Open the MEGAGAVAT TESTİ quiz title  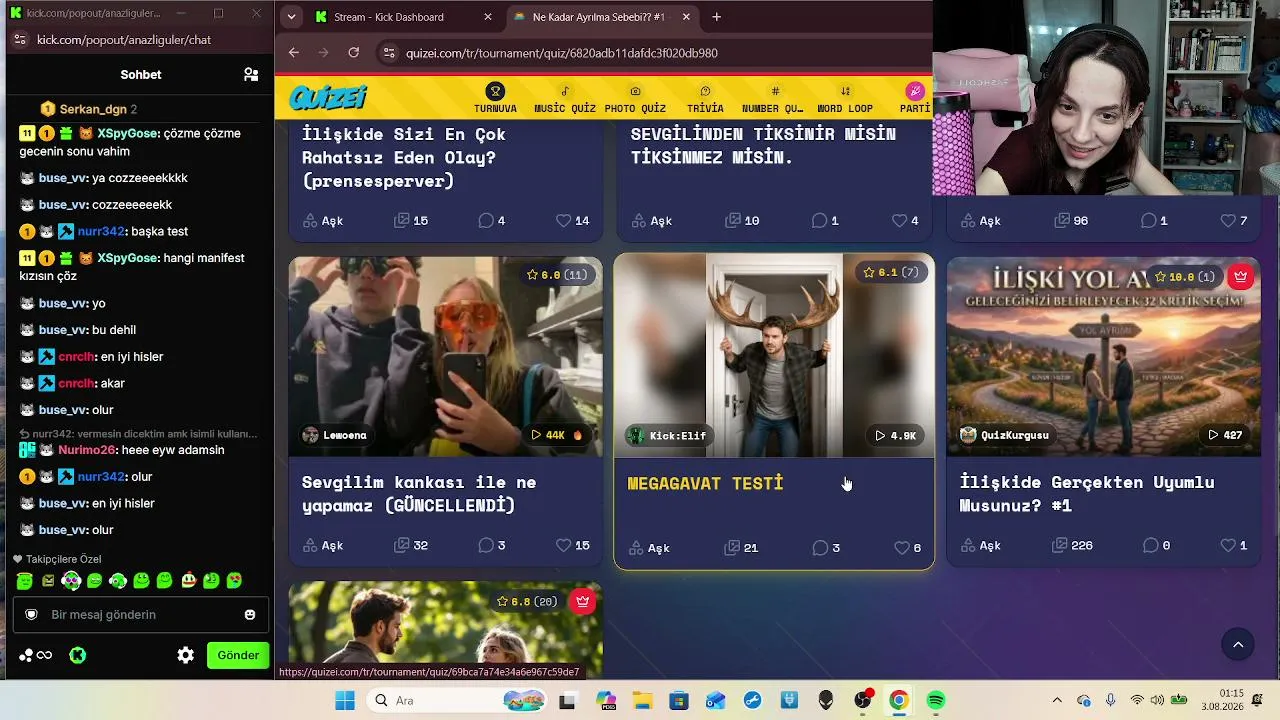[x=705, y=483]
